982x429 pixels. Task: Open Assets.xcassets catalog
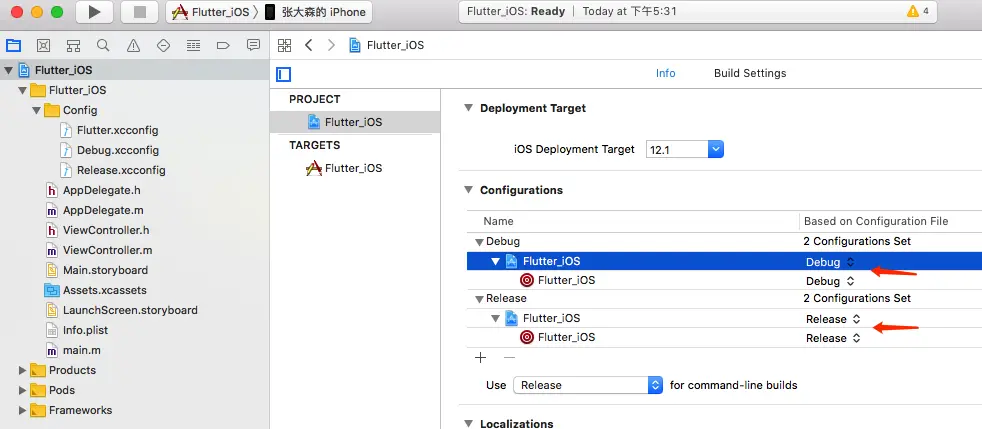click(105, 291)
